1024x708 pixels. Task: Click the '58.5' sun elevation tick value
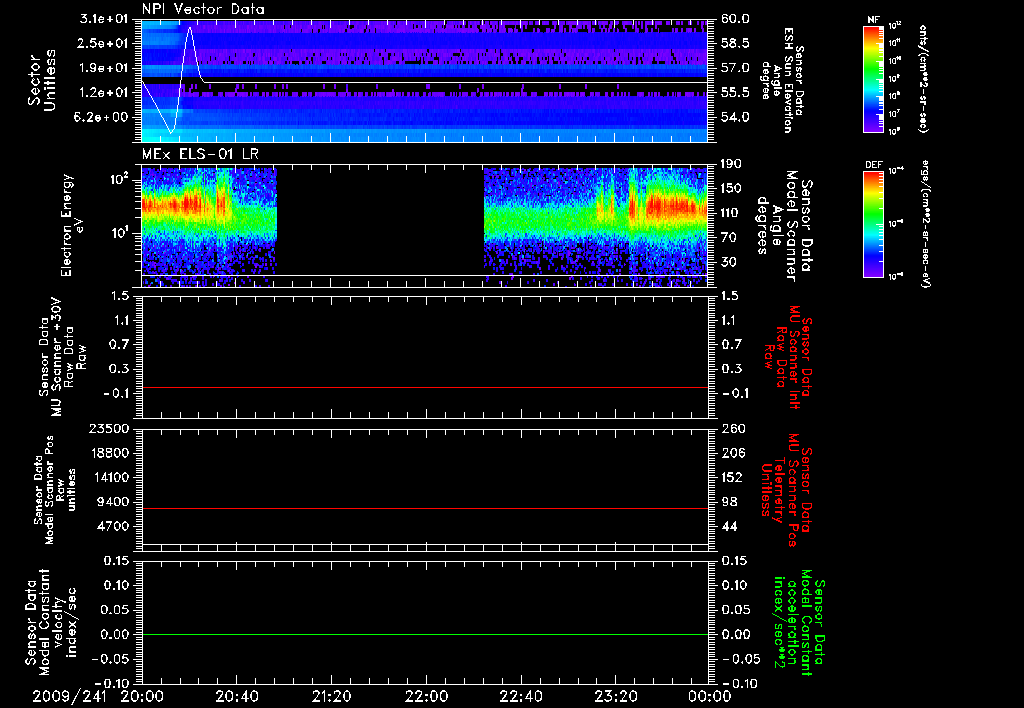735,43
